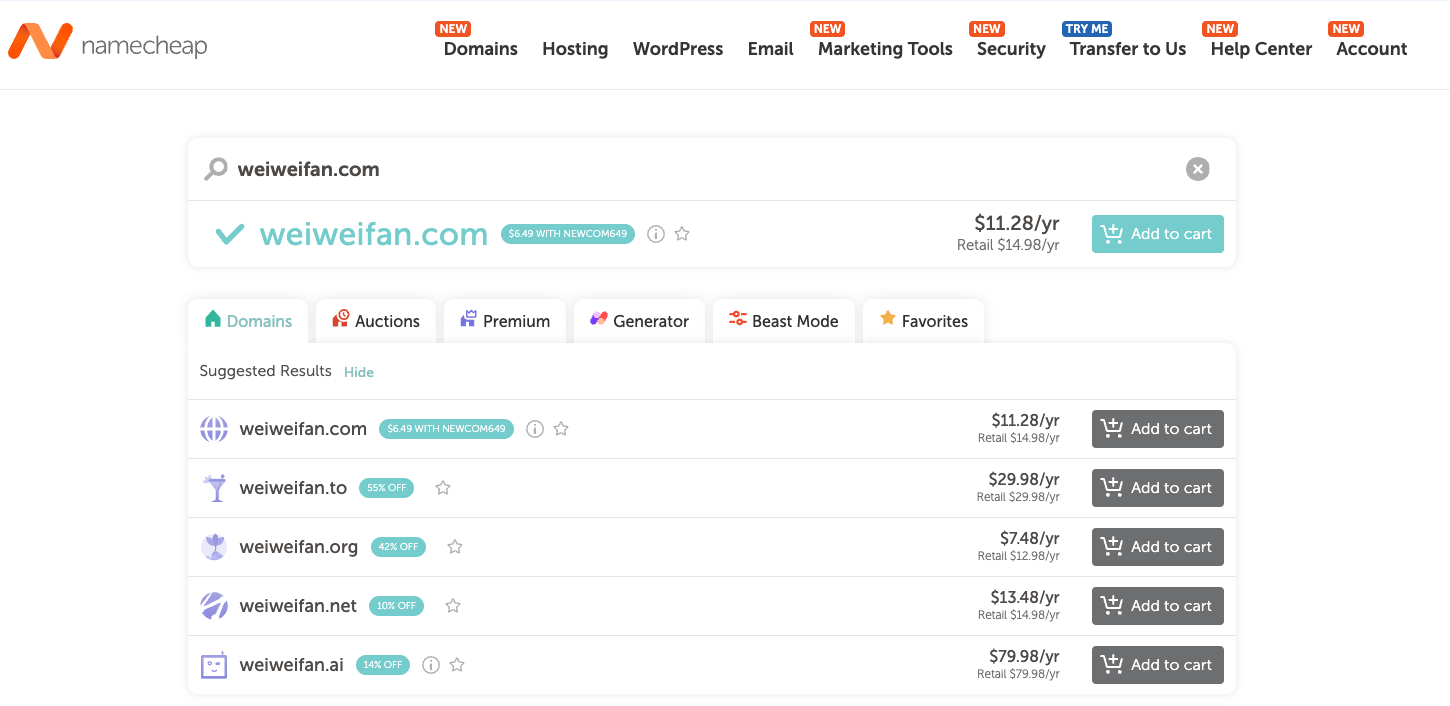
Task: Expand the Hosting menu in header
Action: pos(575,49)
